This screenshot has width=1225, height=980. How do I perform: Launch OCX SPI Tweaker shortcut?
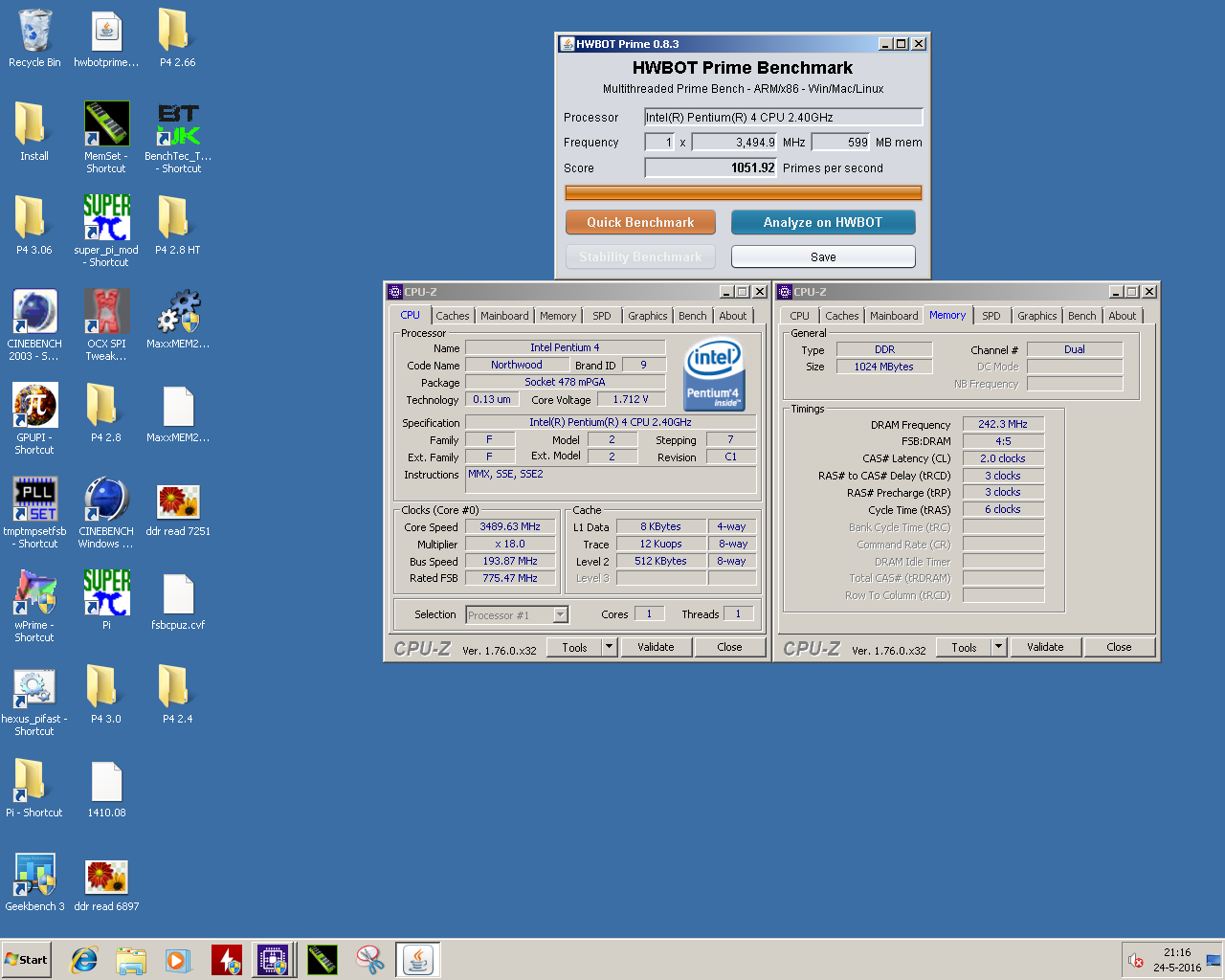tap(106, 325)
